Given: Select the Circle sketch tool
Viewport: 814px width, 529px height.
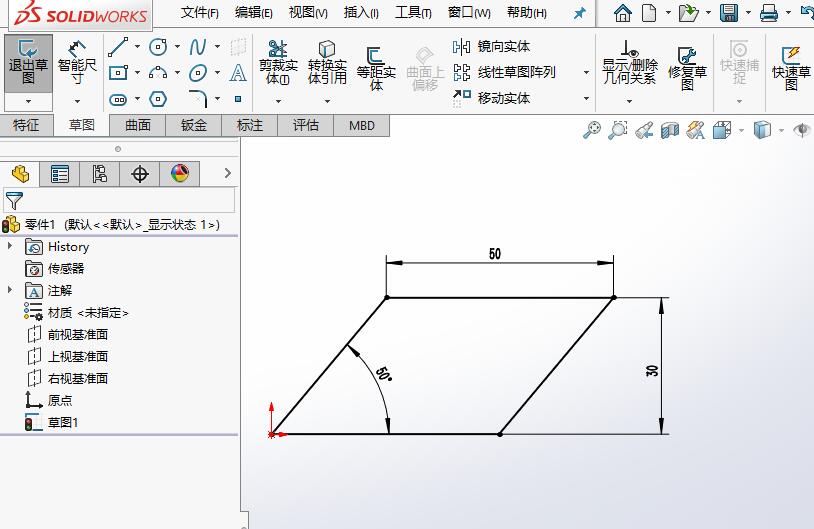Looking at the screenshot, I should pos(158,47).
